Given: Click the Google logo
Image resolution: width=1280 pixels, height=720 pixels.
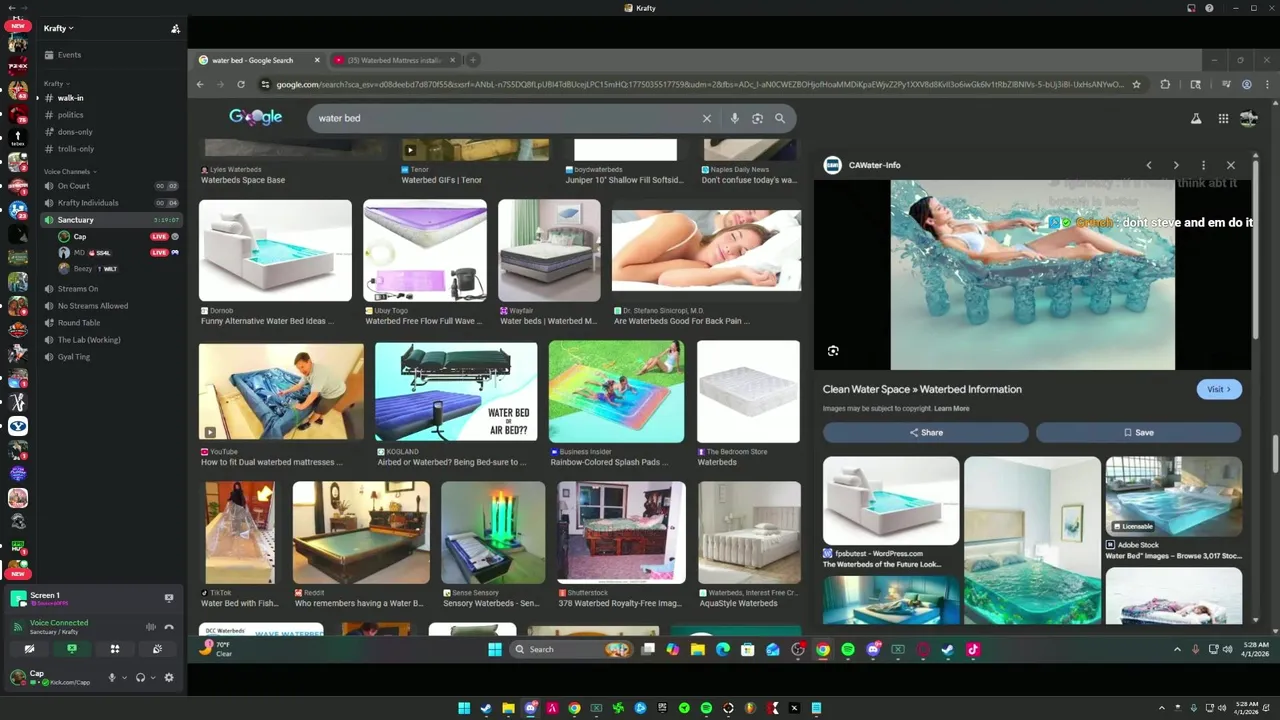Looking at the screenshot, I should pos(255,117).
